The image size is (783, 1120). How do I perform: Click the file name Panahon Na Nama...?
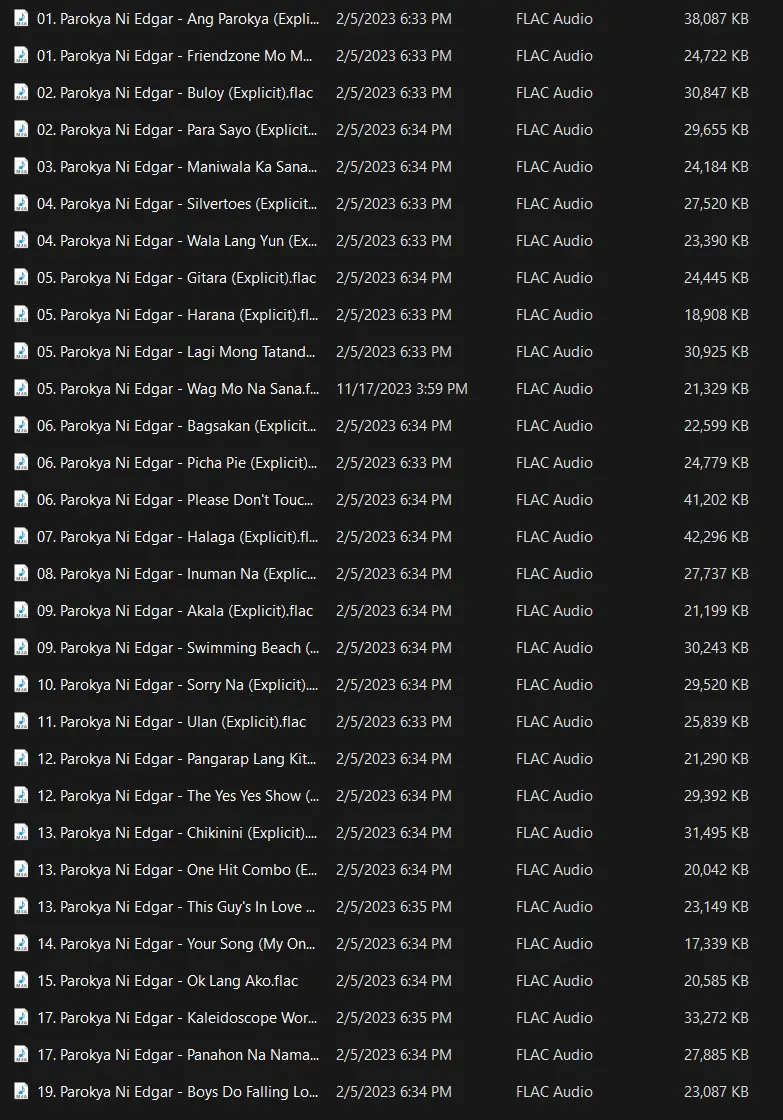click(178, 1055)
